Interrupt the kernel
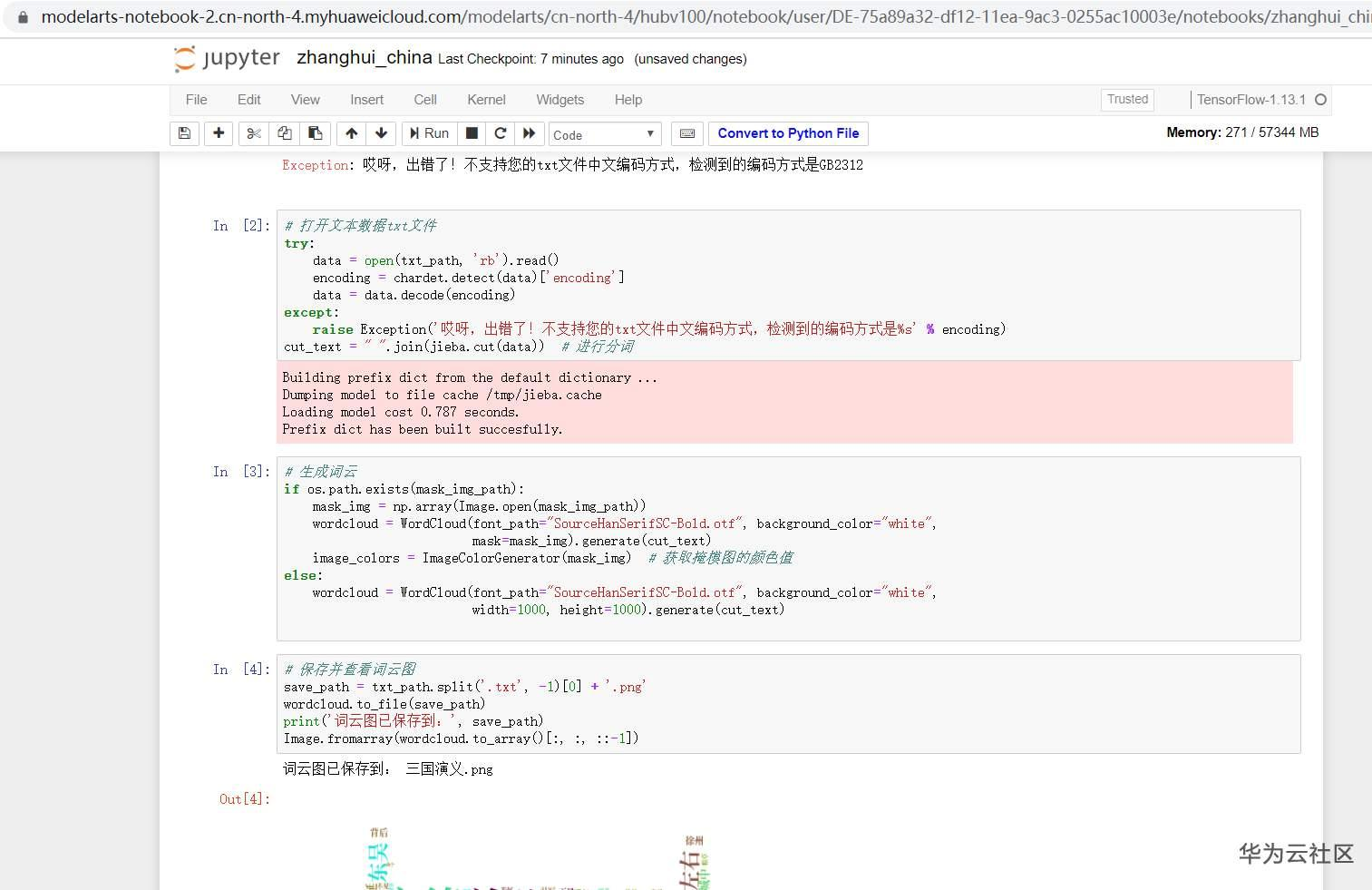This screenshot has width=1372, height=890. (472, 133)
